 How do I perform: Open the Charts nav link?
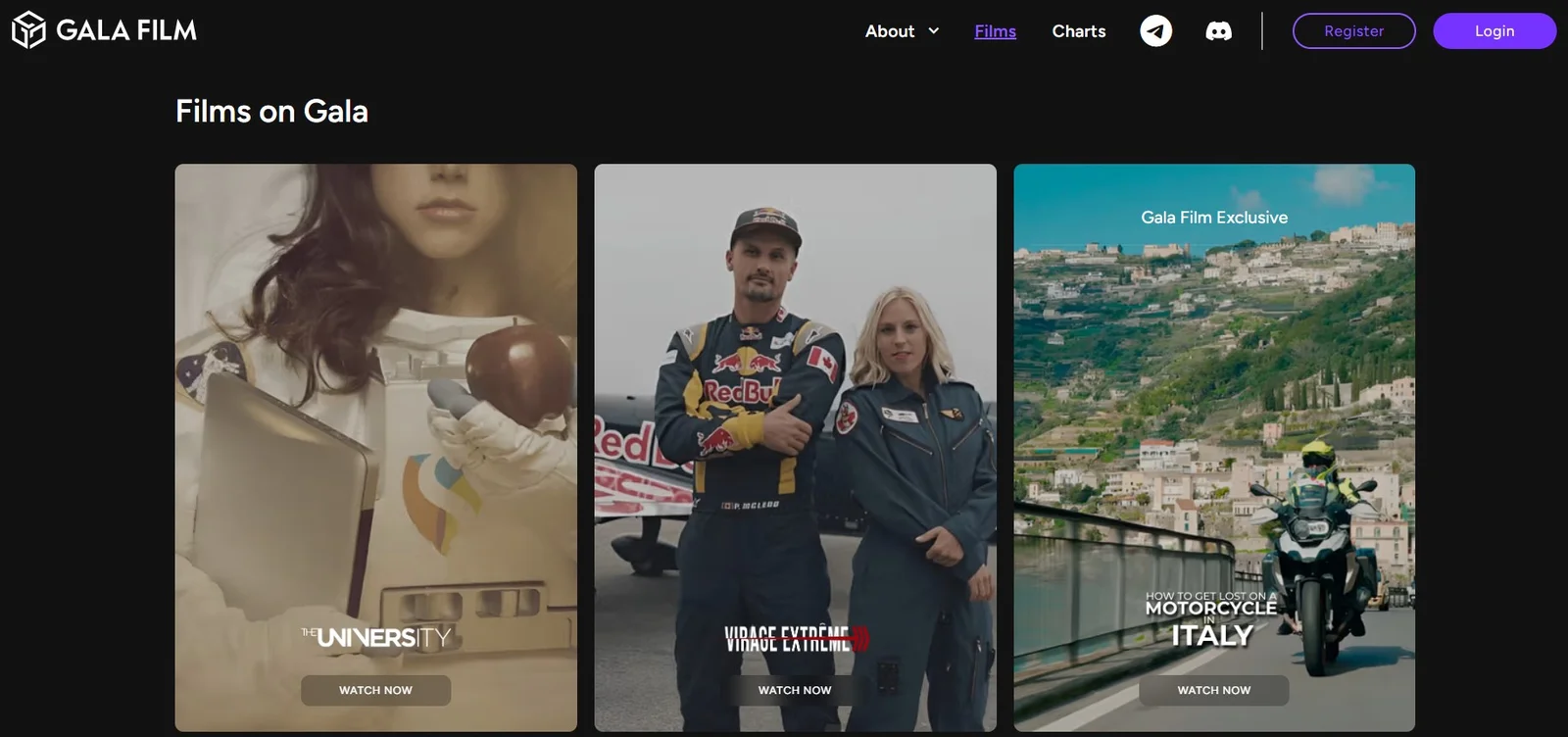coord(1079,31)
